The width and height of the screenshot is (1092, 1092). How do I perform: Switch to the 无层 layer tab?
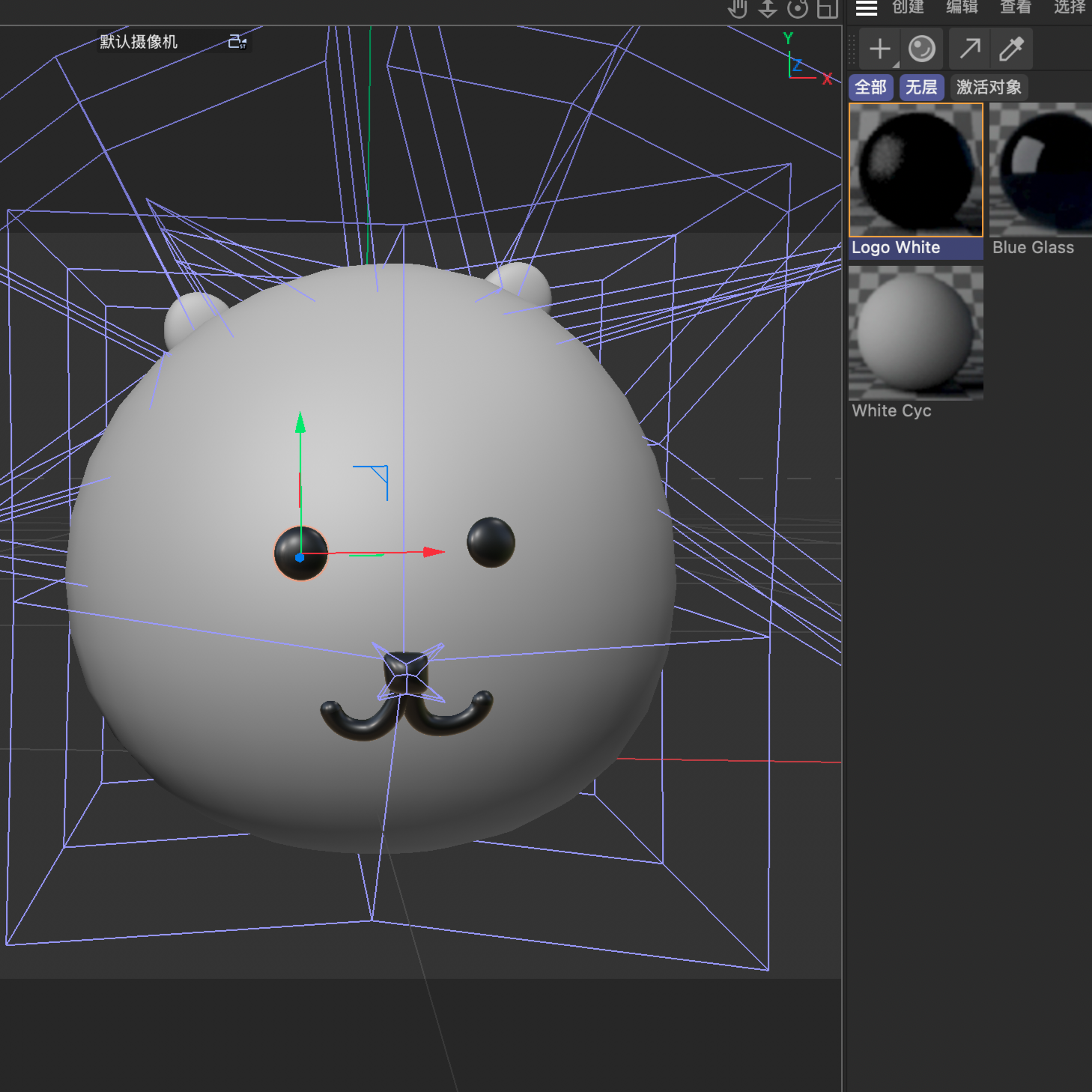921,88
